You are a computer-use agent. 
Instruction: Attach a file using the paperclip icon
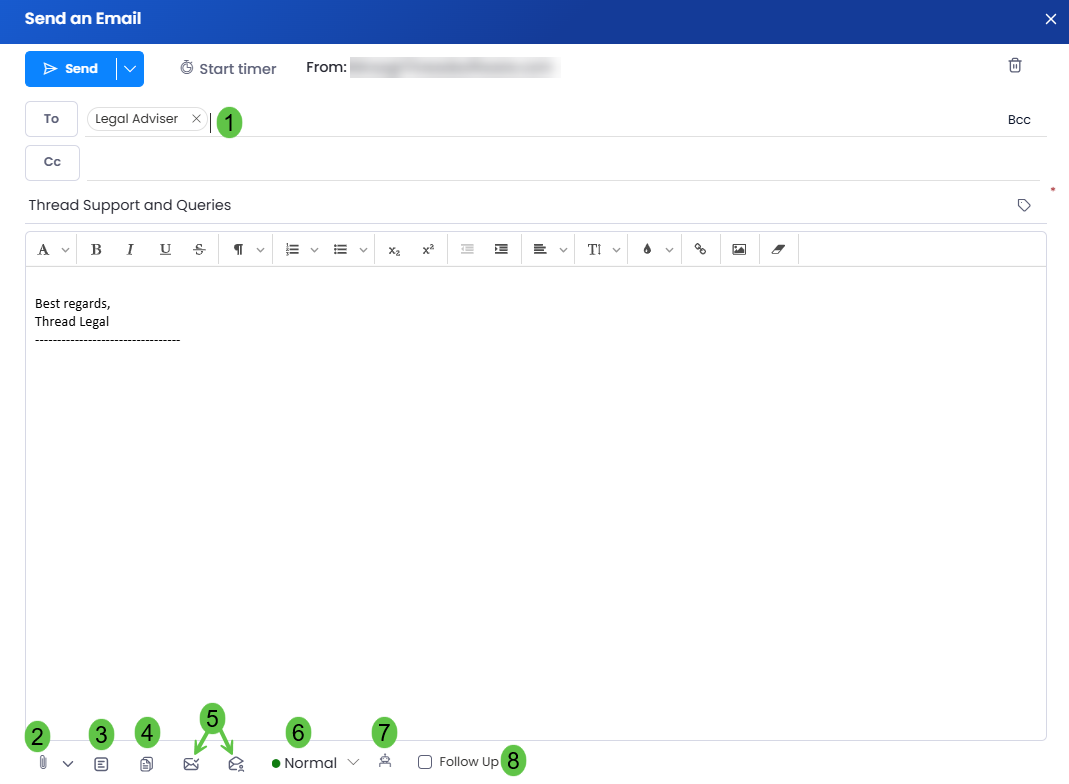(x=43, y=763)
